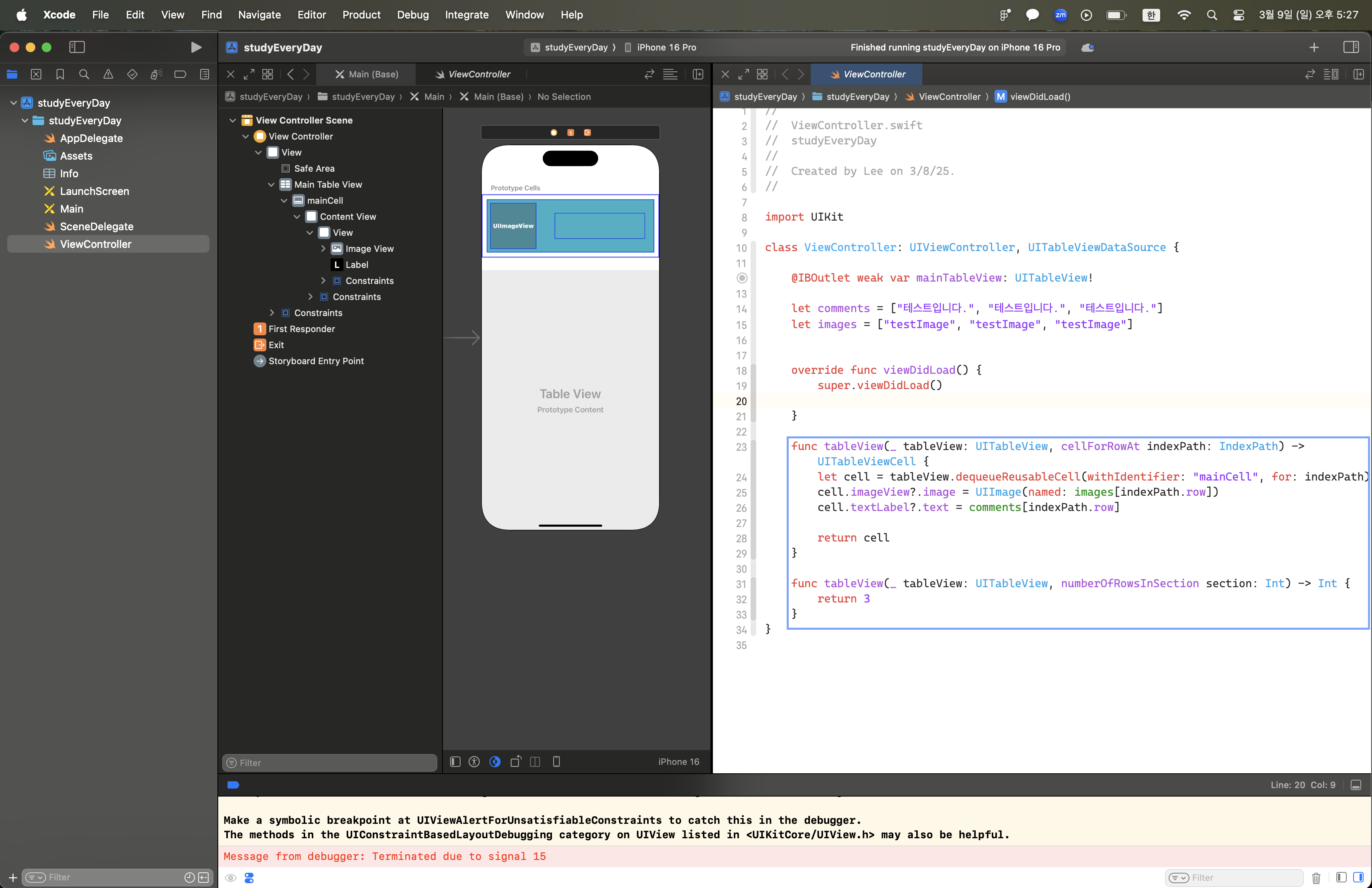The height and width of the screenshot is (888, 1372).
Task: Click the library plus button in toolbar
Action: [1314, 47]
